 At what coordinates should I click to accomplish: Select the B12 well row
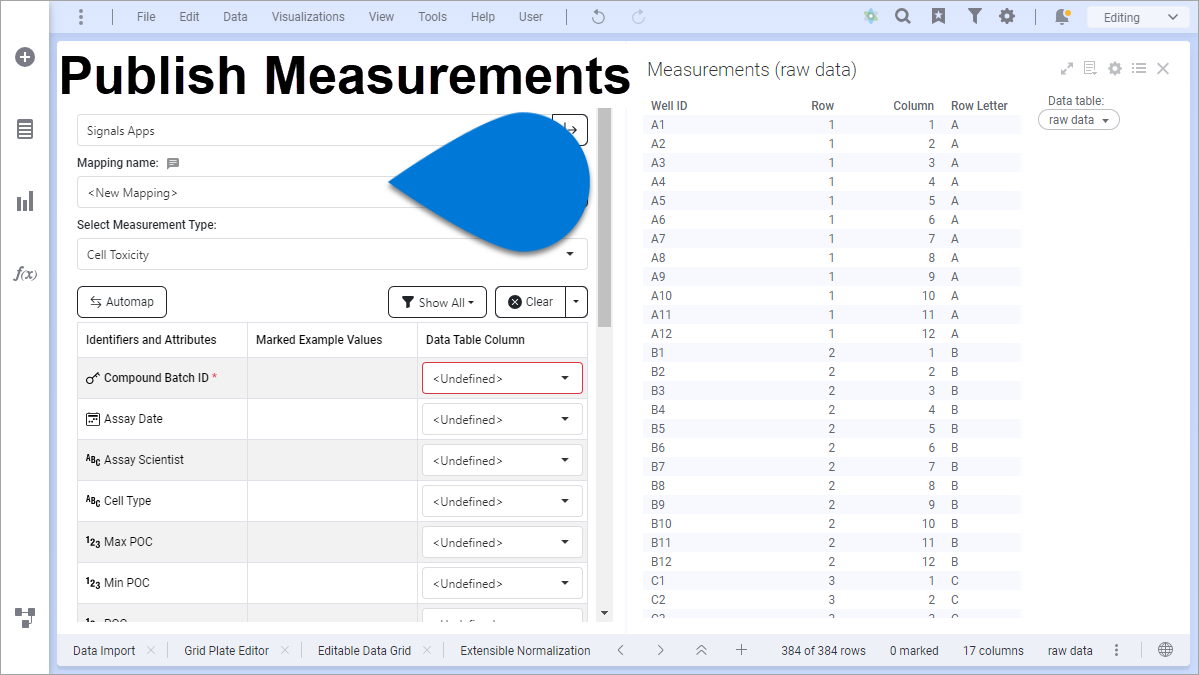click(x=832, y=562)
